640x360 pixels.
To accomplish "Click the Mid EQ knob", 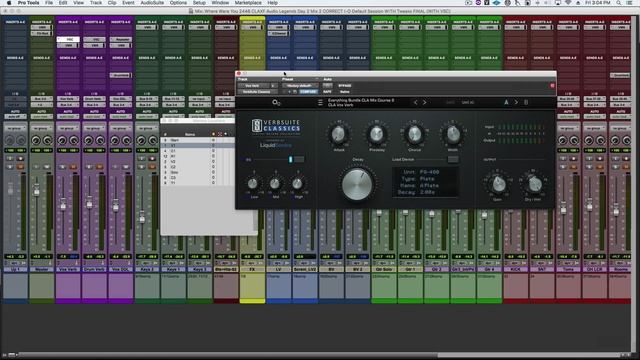I will coord(276,184).
